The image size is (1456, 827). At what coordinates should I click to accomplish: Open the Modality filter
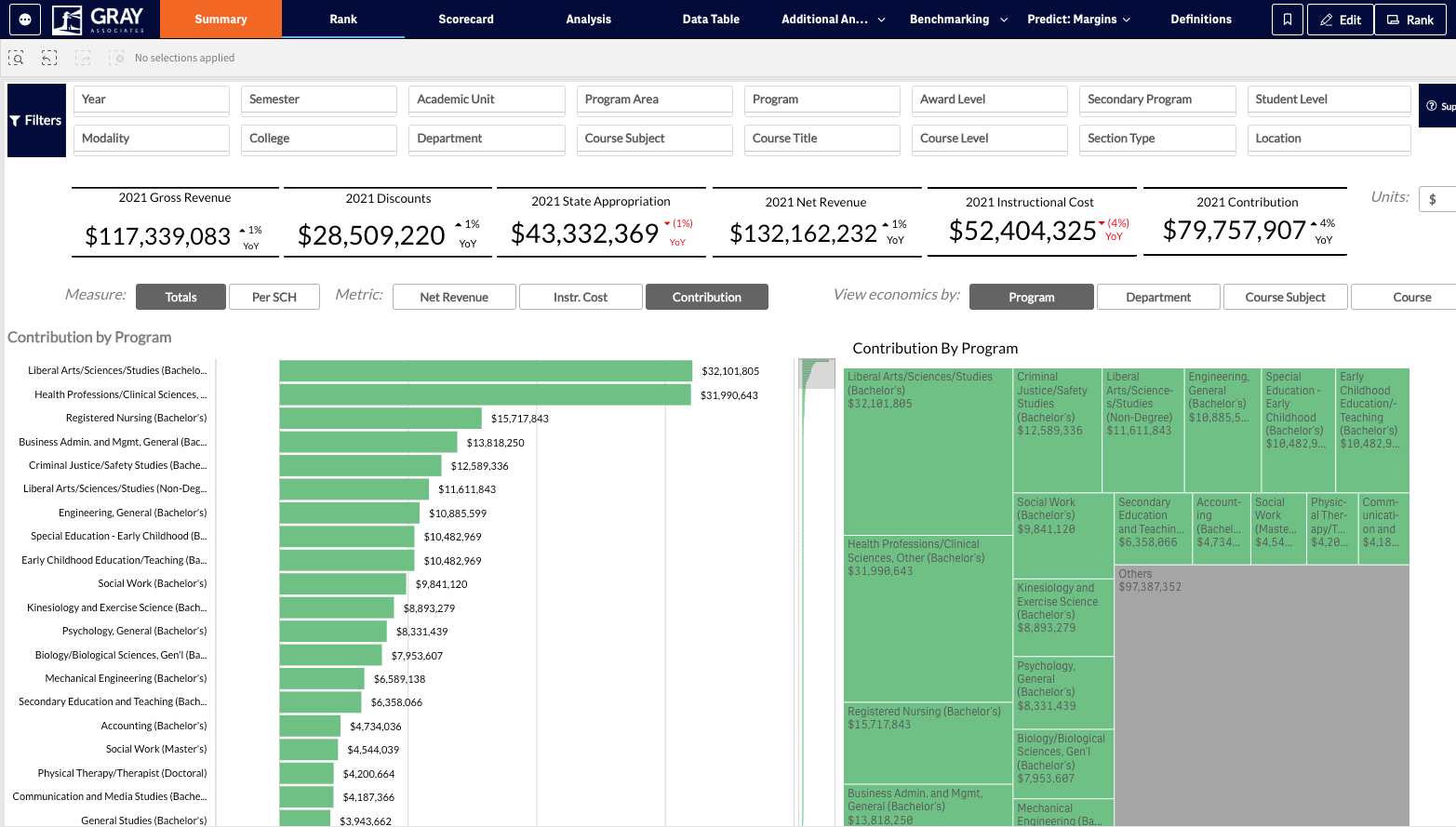(x=151, y=139)
